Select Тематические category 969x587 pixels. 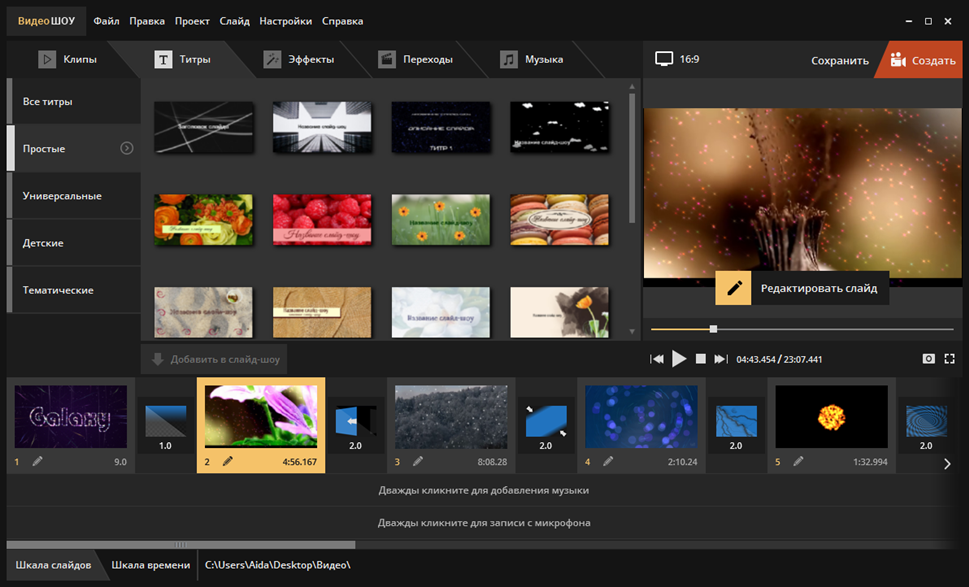[74, 290]
